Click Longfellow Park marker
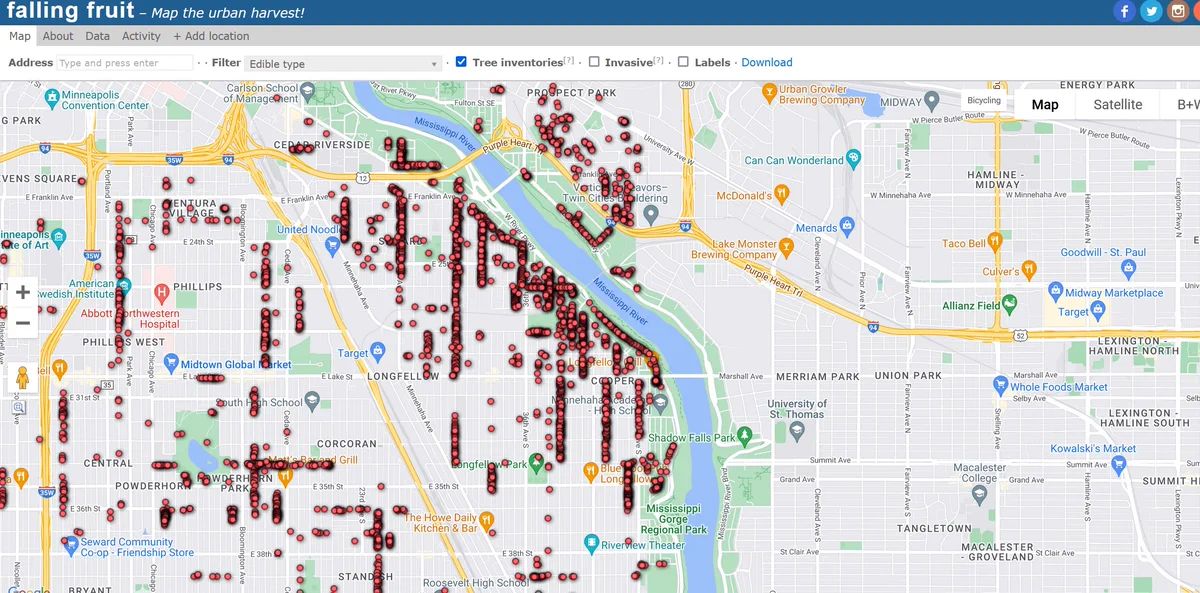1200x593 pixels. (536, 464)
